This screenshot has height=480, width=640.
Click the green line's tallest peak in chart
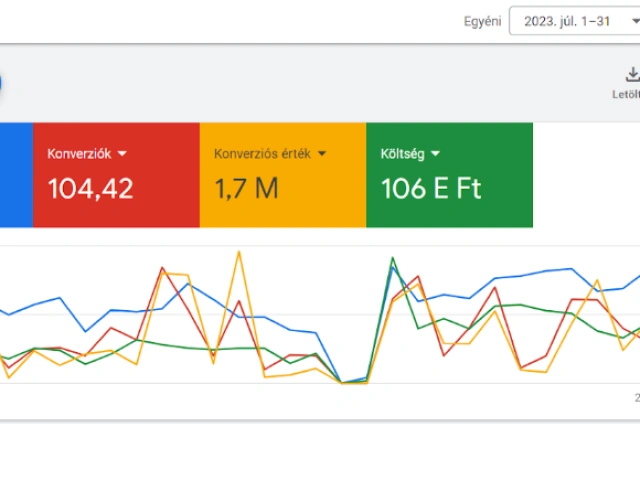(392, 258)
